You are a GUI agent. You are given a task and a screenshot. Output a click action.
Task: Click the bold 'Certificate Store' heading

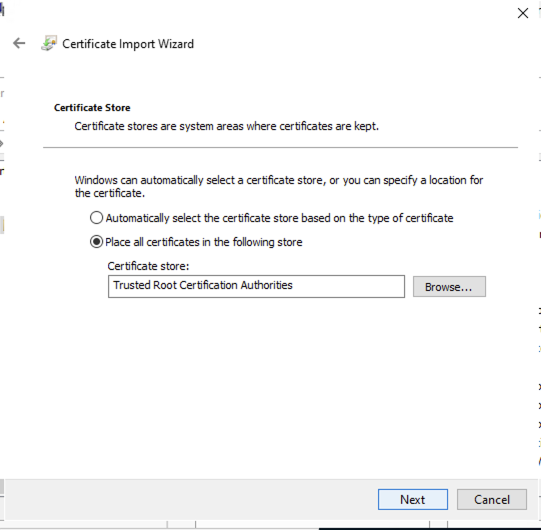92,108
